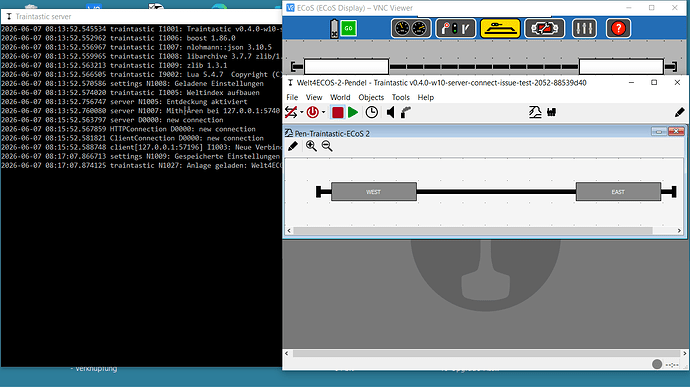Click the red question mark help icon
Screen dimensions: 690x387
618,29
